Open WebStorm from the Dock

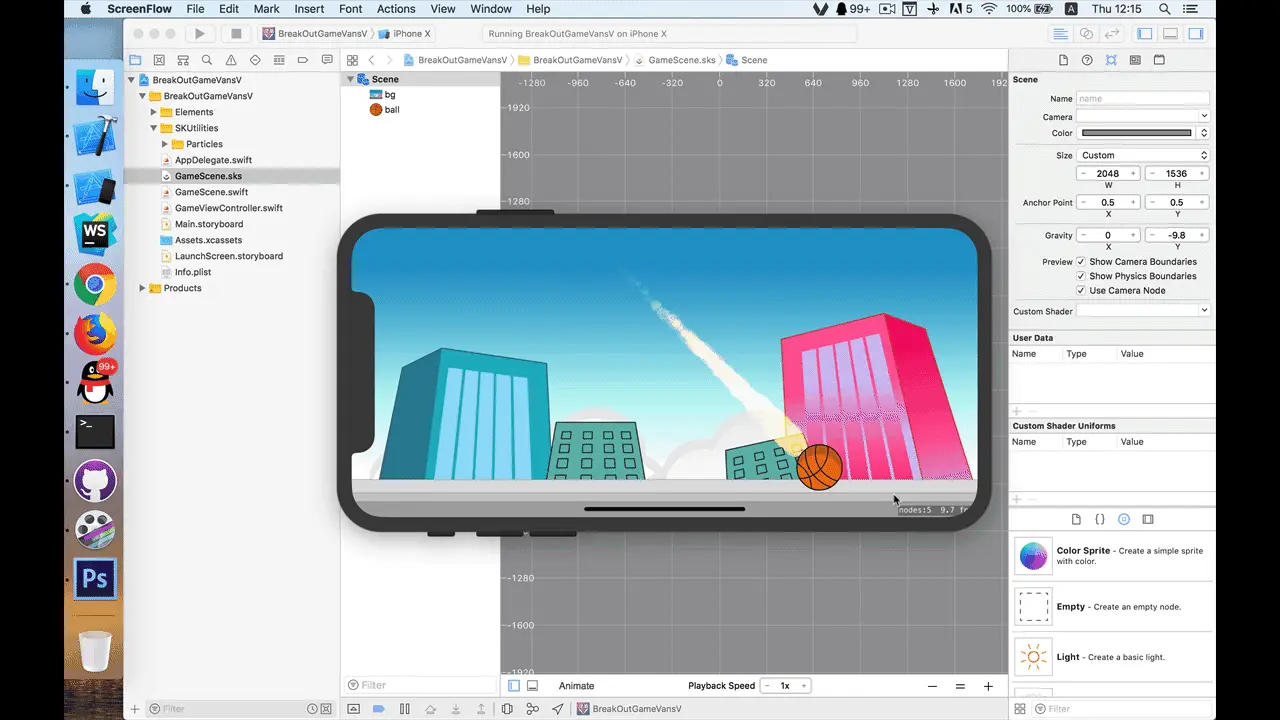95,236
